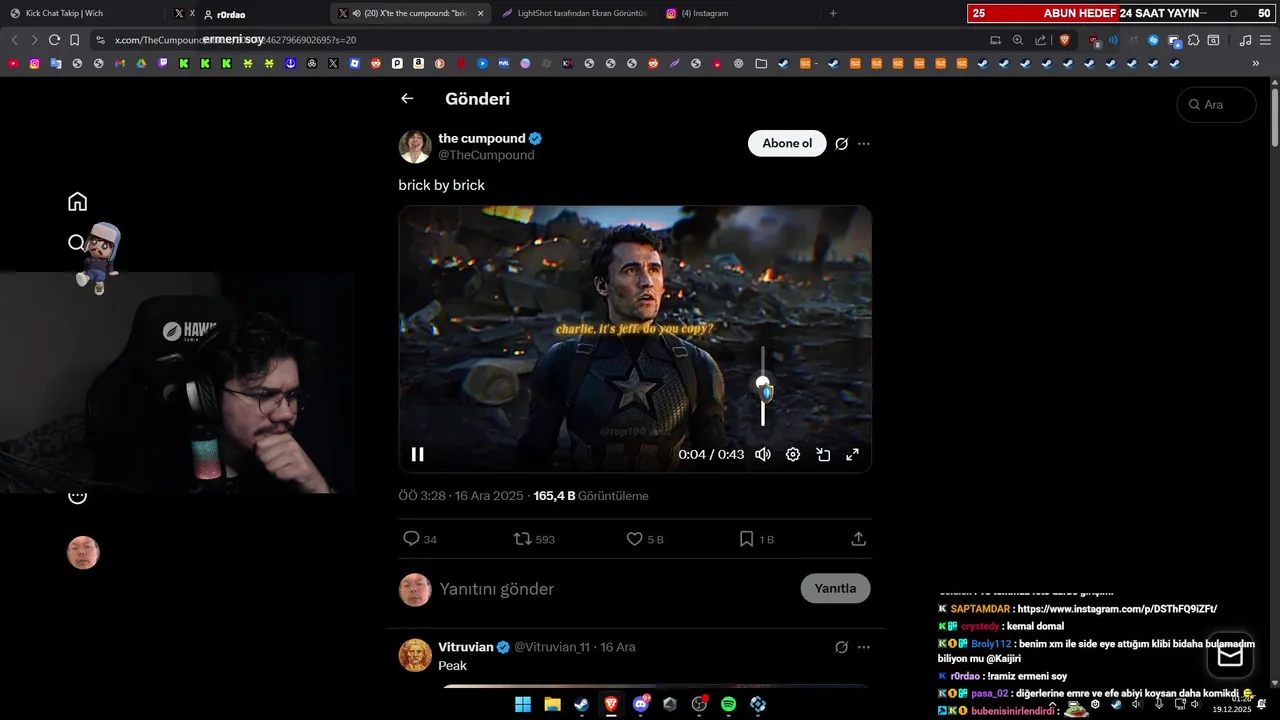The width and height of the screenshot is (1280, 720).
Task: Open more options on Vitruvian's reply
Action: [x=864, y=647]
